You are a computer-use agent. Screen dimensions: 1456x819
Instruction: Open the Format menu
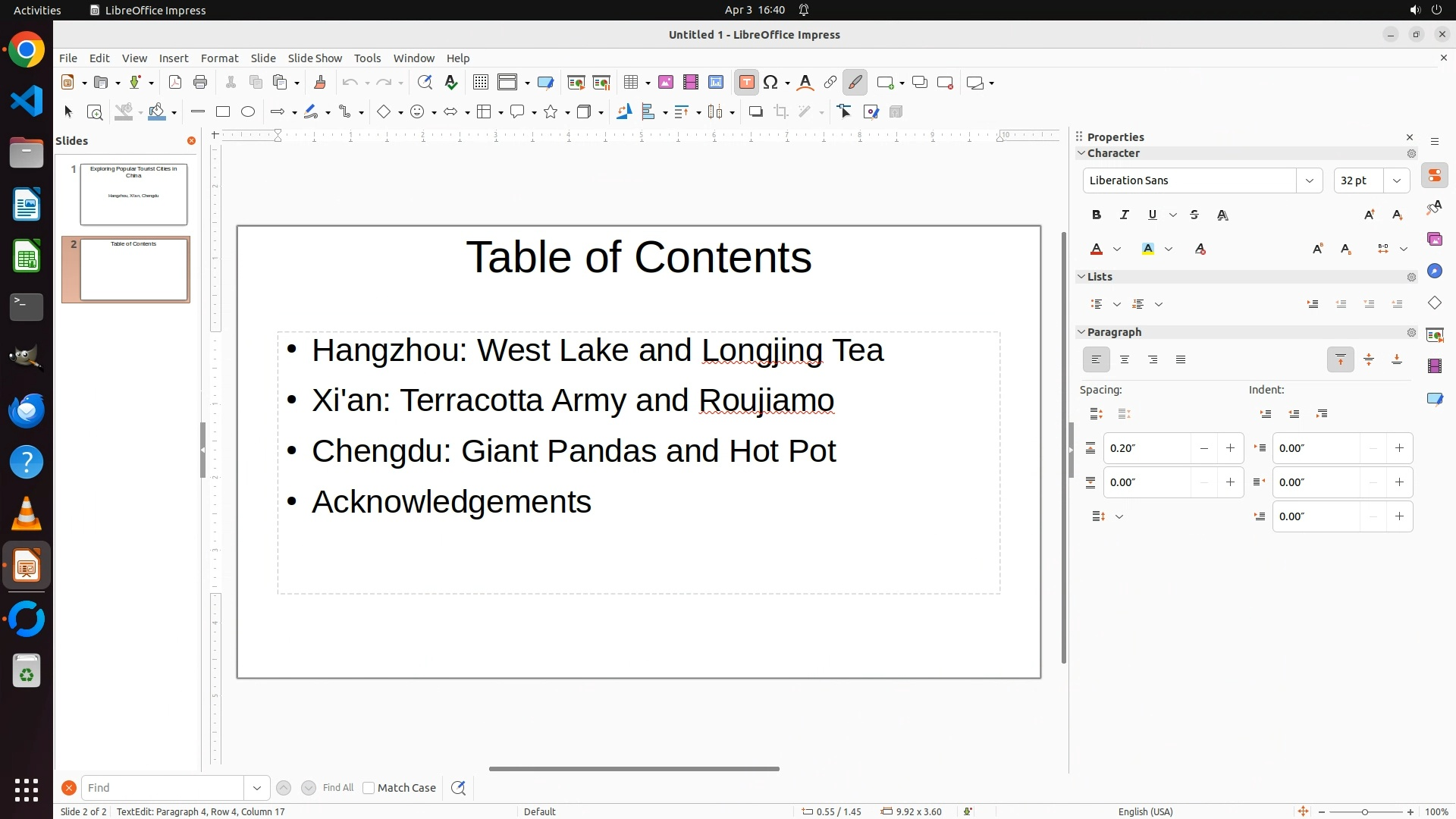point(219,58)
